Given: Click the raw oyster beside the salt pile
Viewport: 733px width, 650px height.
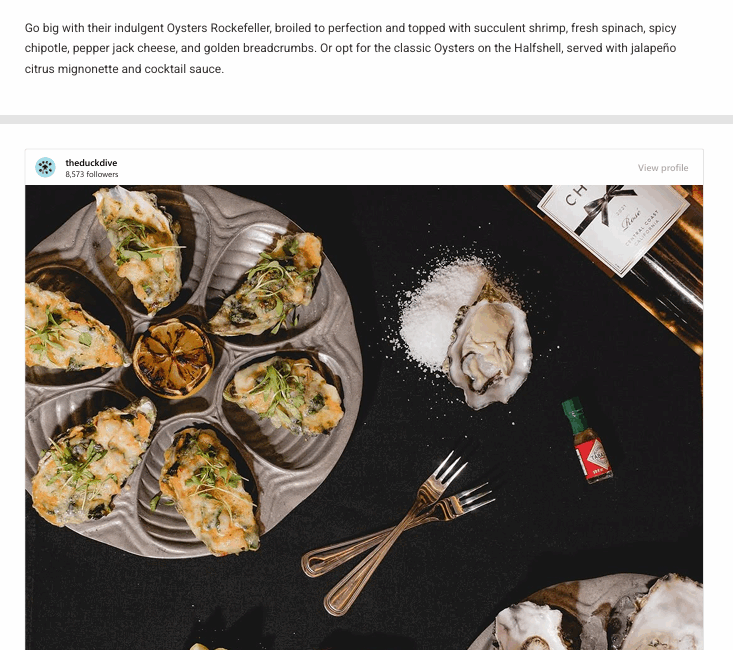Looking at the screenshot, I should click(489, 347).
